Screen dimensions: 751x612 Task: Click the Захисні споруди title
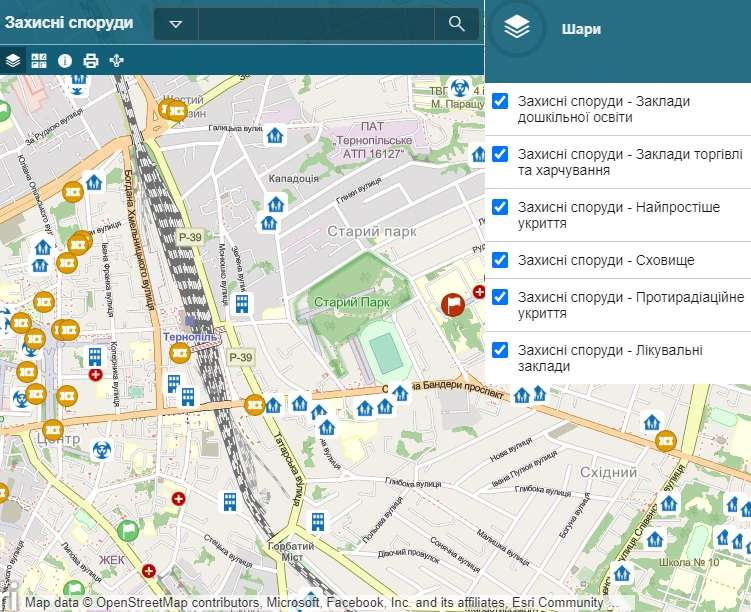tap(69, 22)
